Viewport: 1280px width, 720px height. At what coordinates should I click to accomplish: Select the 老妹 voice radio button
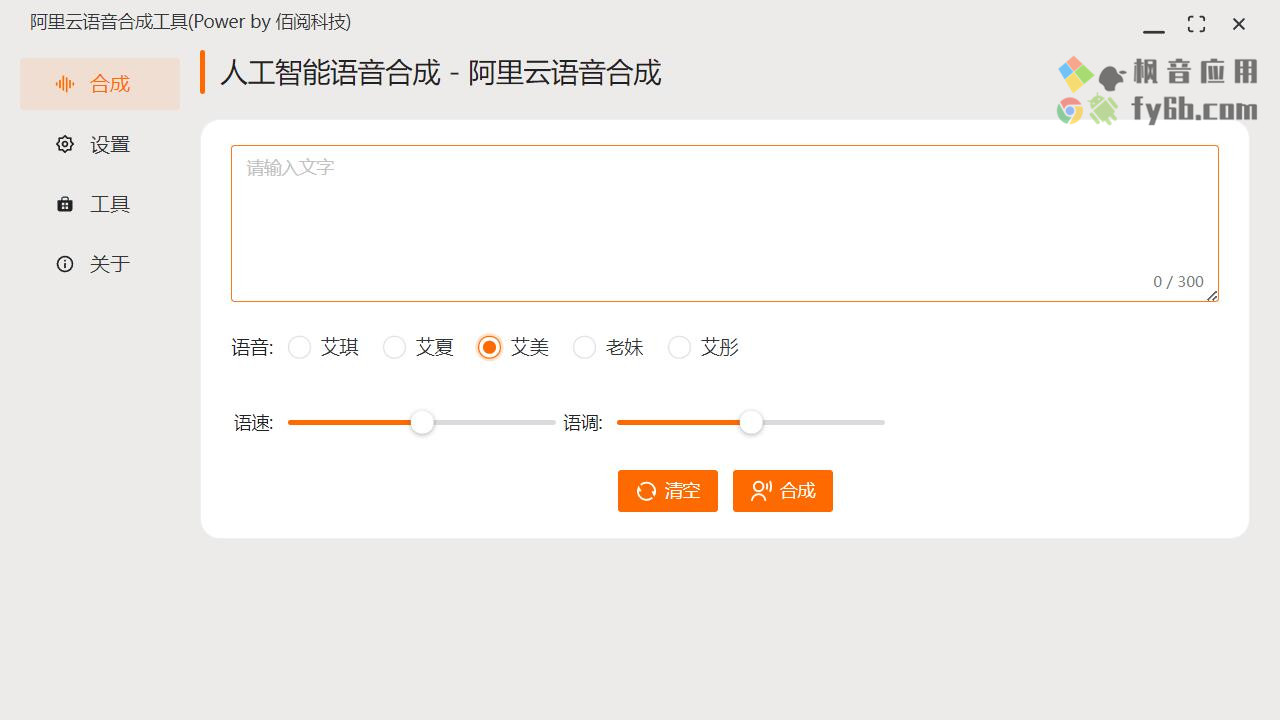pos(584,347)
